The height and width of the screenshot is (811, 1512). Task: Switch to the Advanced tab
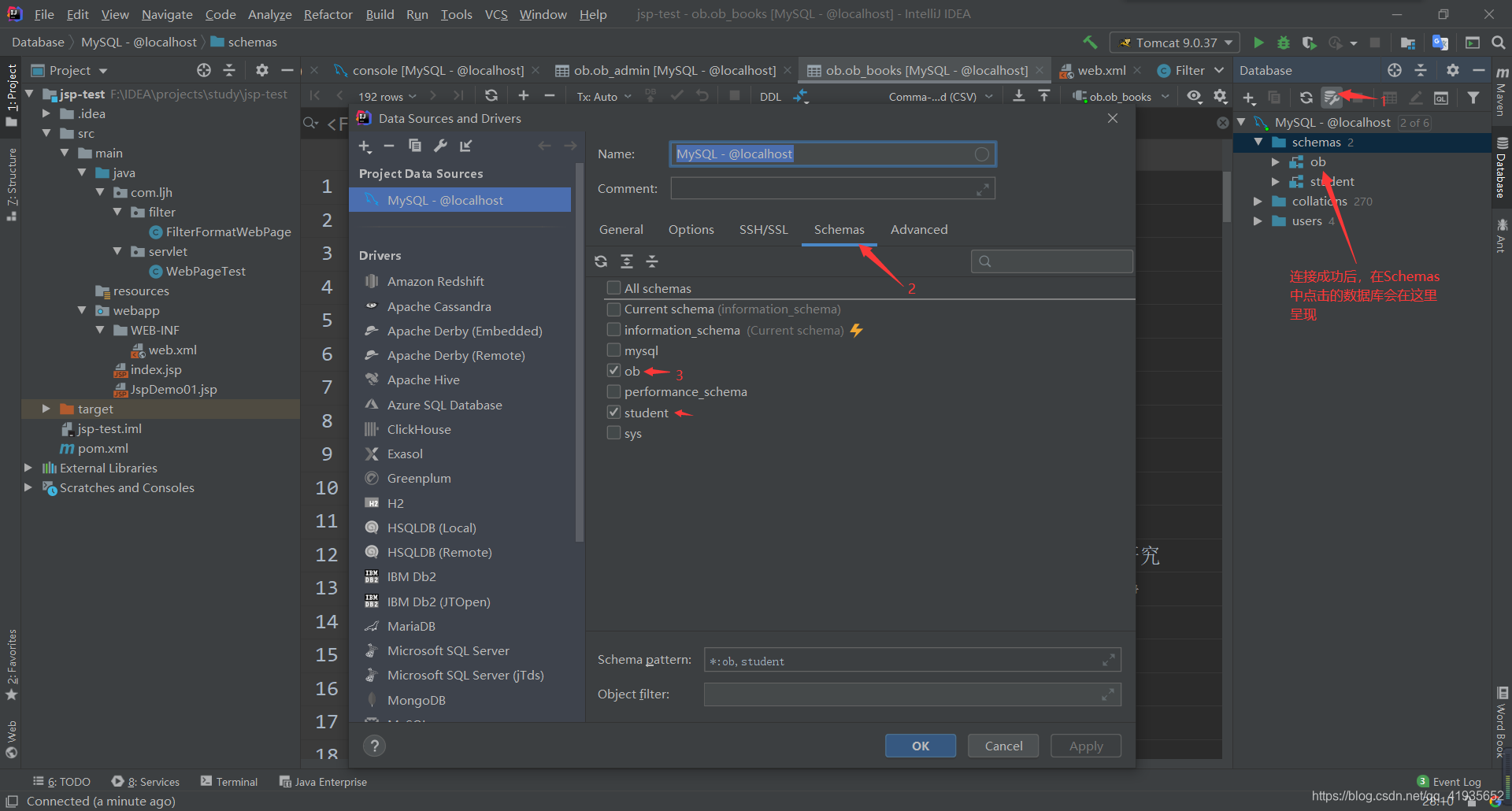[919, 229]
